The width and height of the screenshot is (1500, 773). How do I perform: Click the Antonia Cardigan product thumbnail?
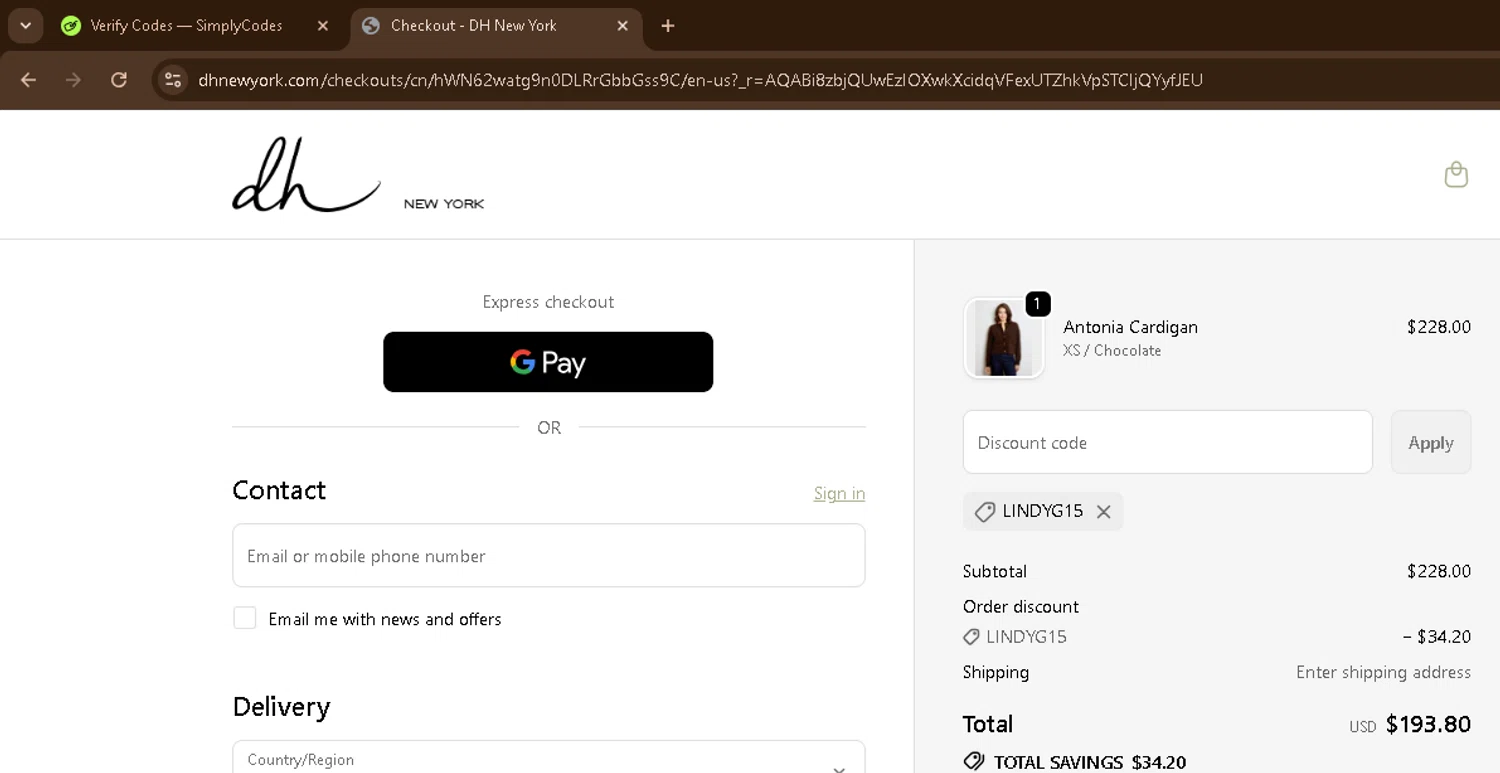[x=1004, y=338]
